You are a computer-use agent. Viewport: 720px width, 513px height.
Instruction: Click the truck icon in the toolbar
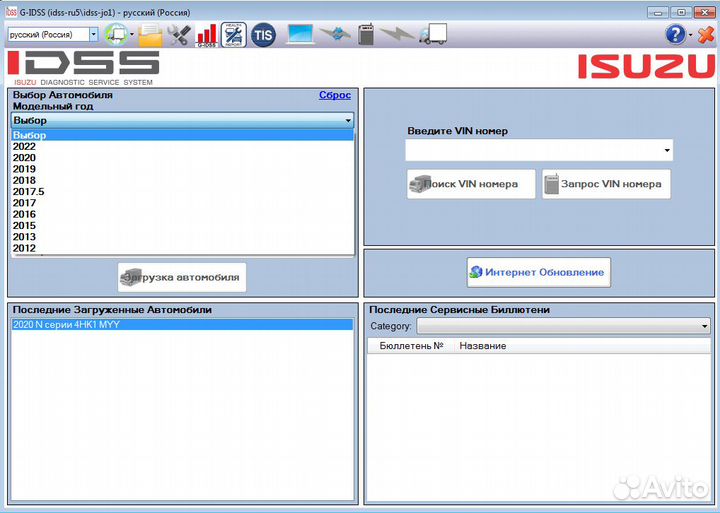tap(432, 35)
